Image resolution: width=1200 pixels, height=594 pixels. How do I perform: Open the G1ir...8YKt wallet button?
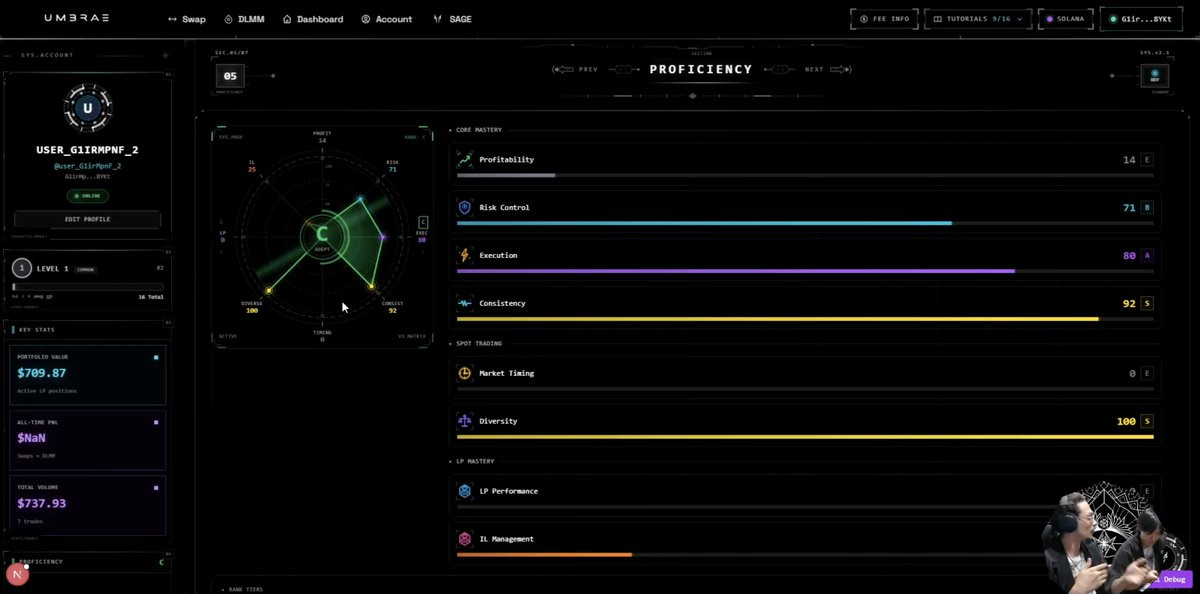point(1140,19)
